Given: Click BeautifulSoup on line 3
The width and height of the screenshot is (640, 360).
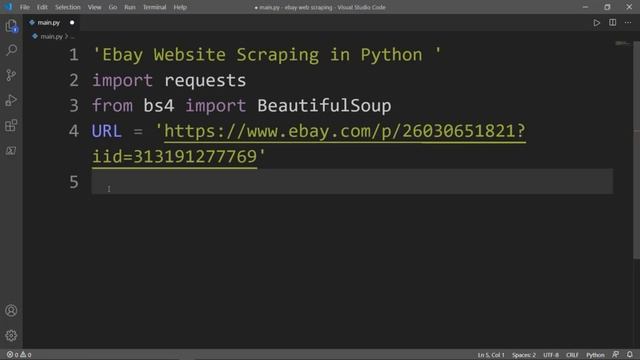Looking at the screenshot, I should 324,106.
